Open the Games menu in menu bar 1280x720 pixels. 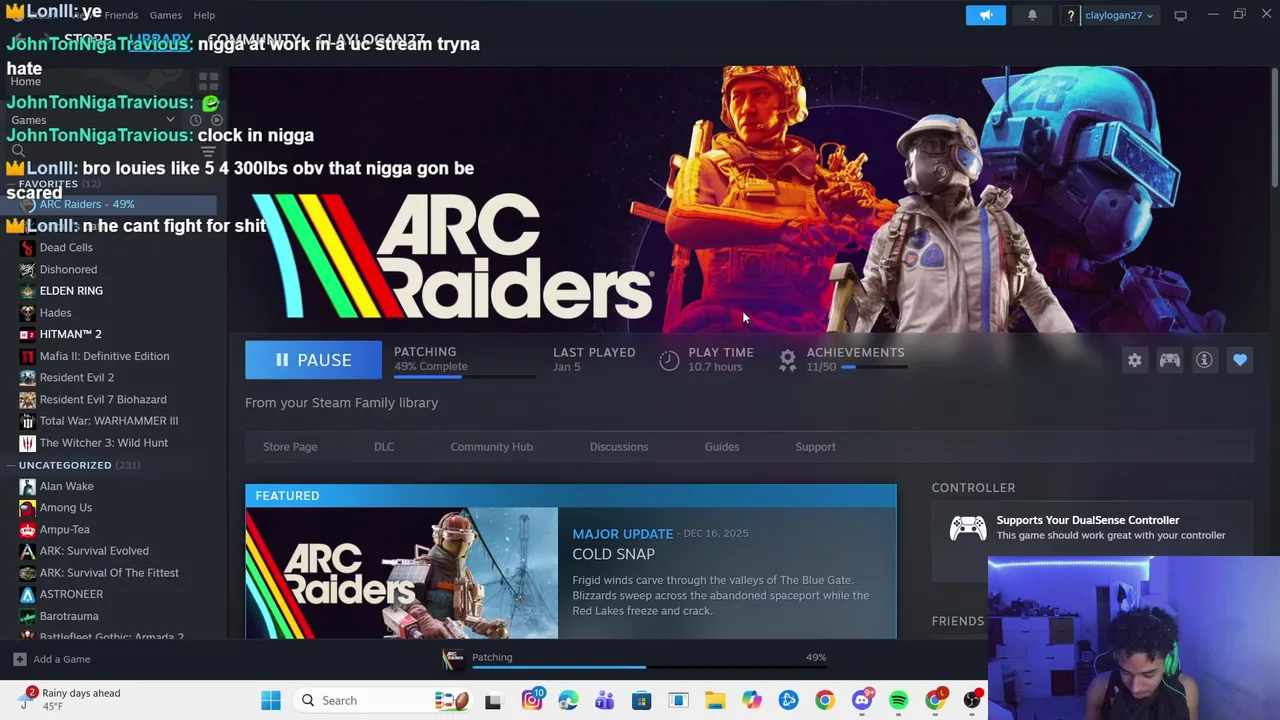click(165, 15)
